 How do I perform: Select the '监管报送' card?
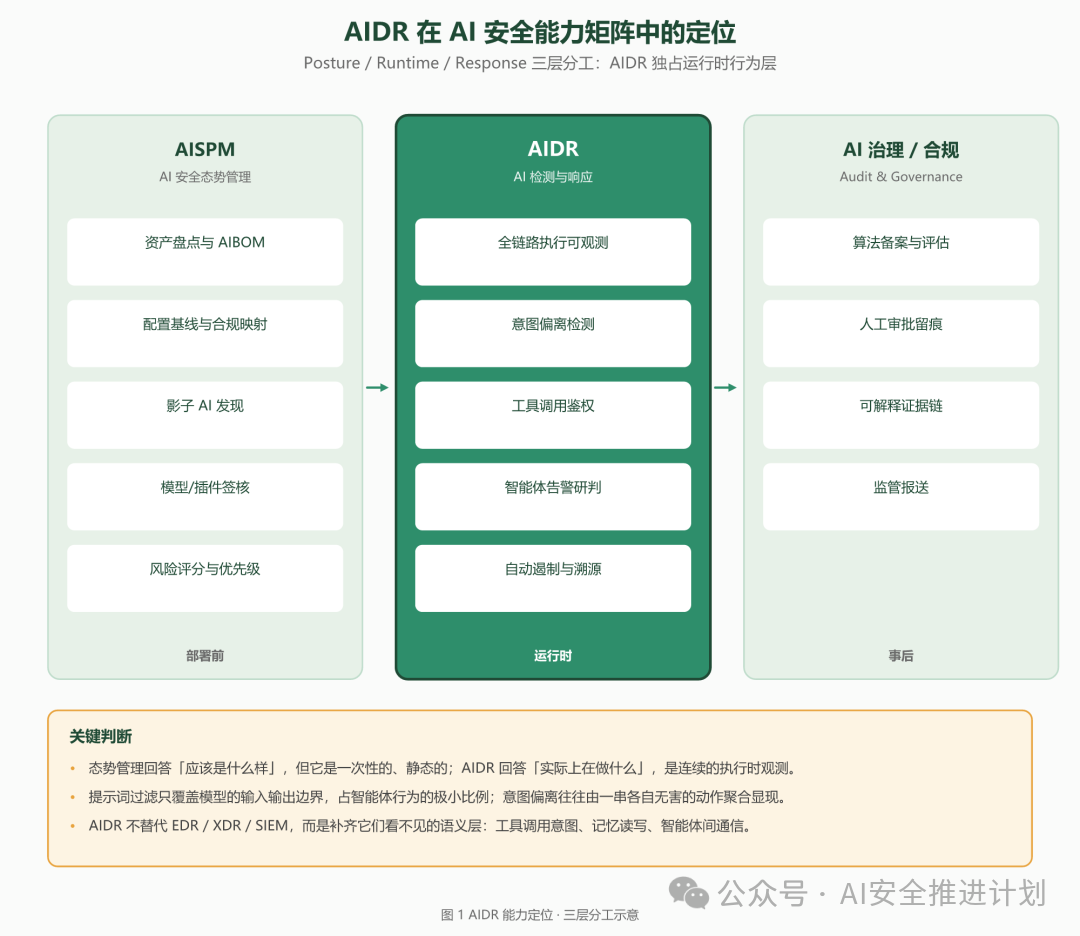901,497
